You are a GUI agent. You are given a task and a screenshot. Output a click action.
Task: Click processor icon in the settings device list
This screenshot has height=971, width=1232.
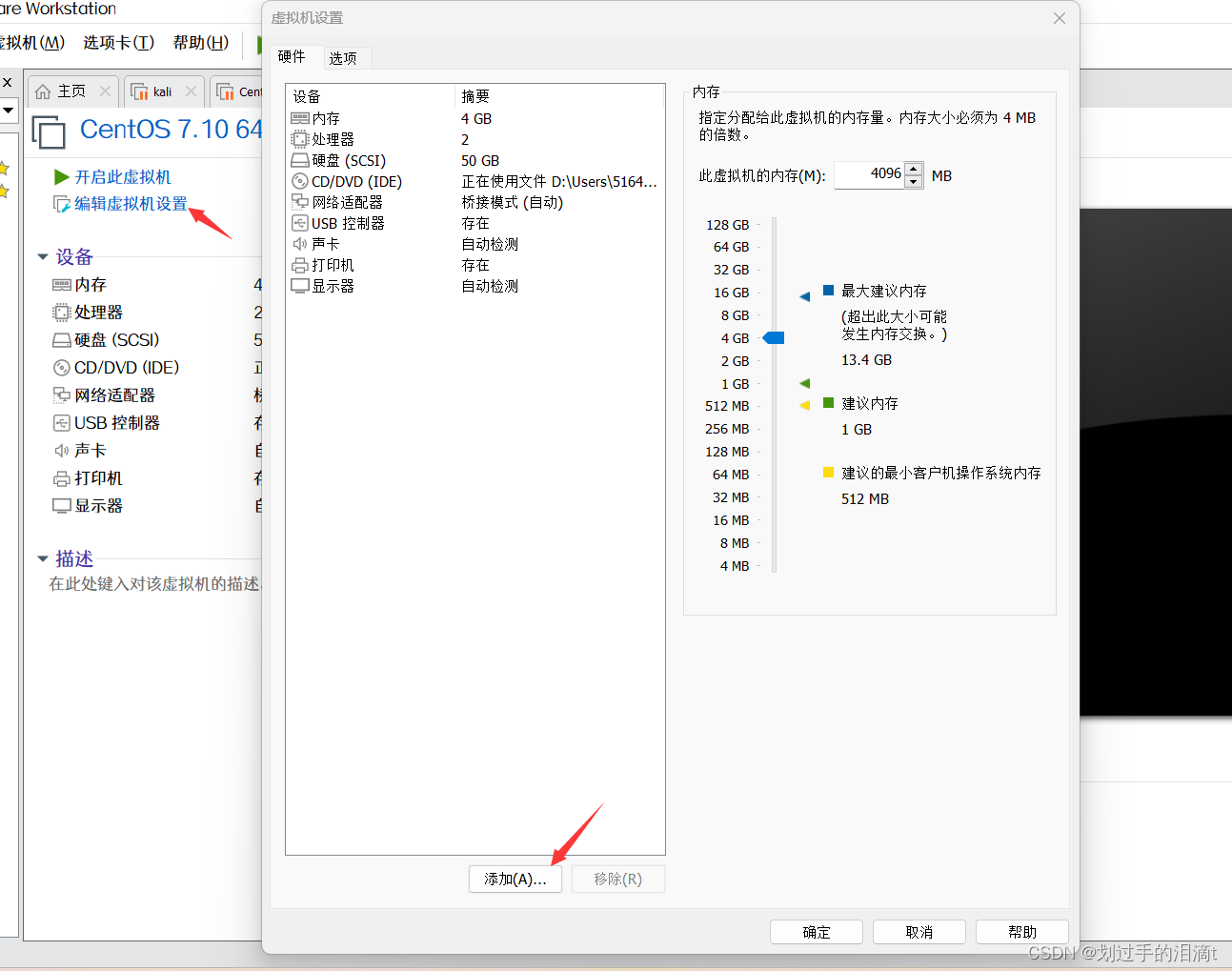pos(300,139)
